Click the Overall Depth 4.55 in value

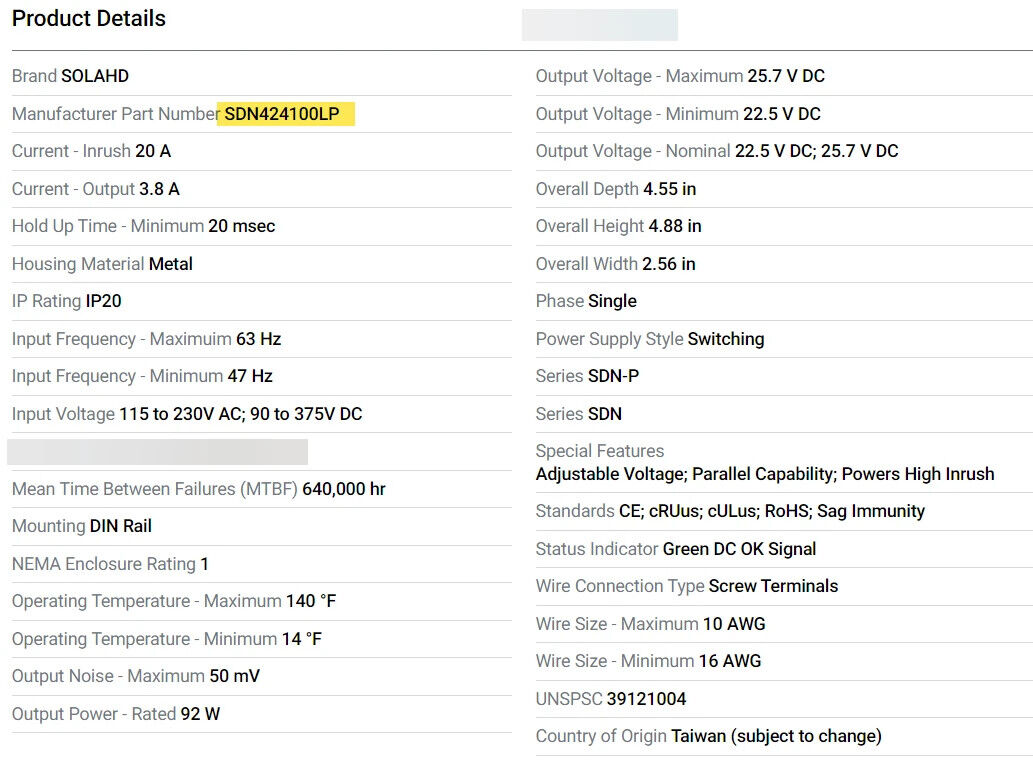click(669, 189)
